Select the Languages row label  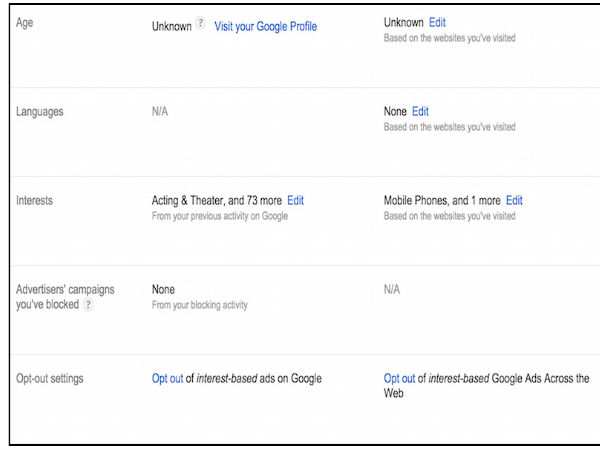tap(40, 111)
